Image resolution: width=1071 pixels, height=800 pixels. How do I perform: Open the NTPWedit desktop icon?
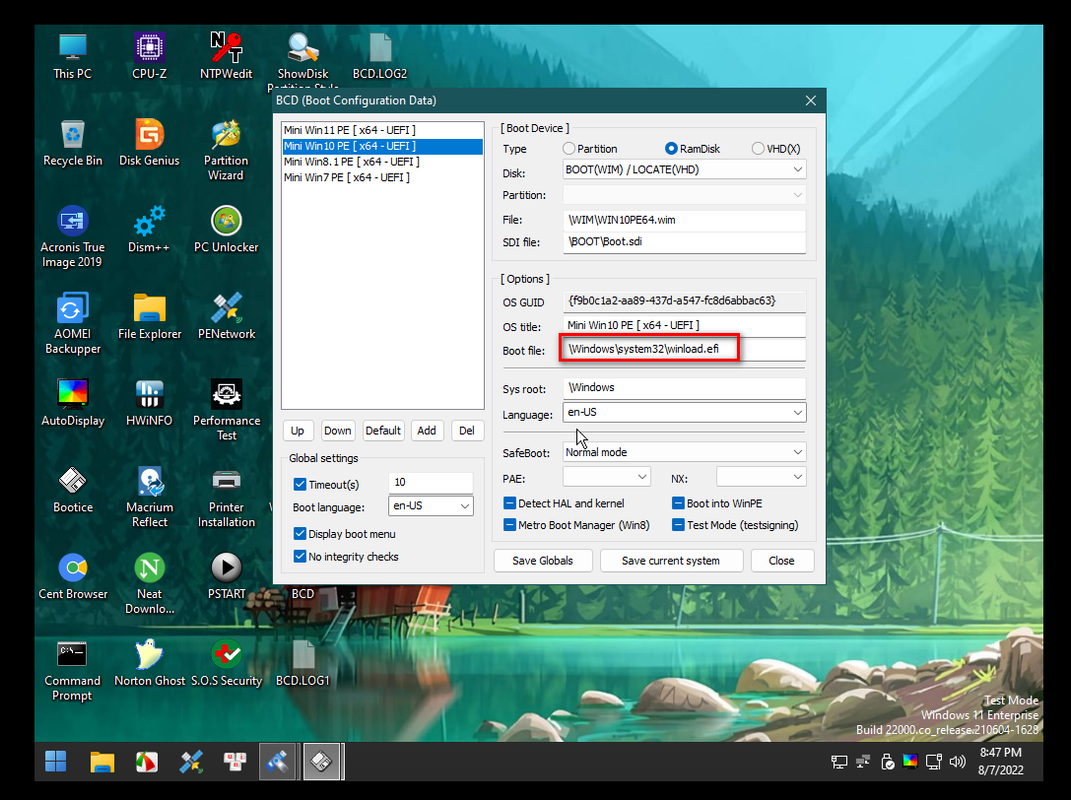pyautogui.click(x=226, y=56)
